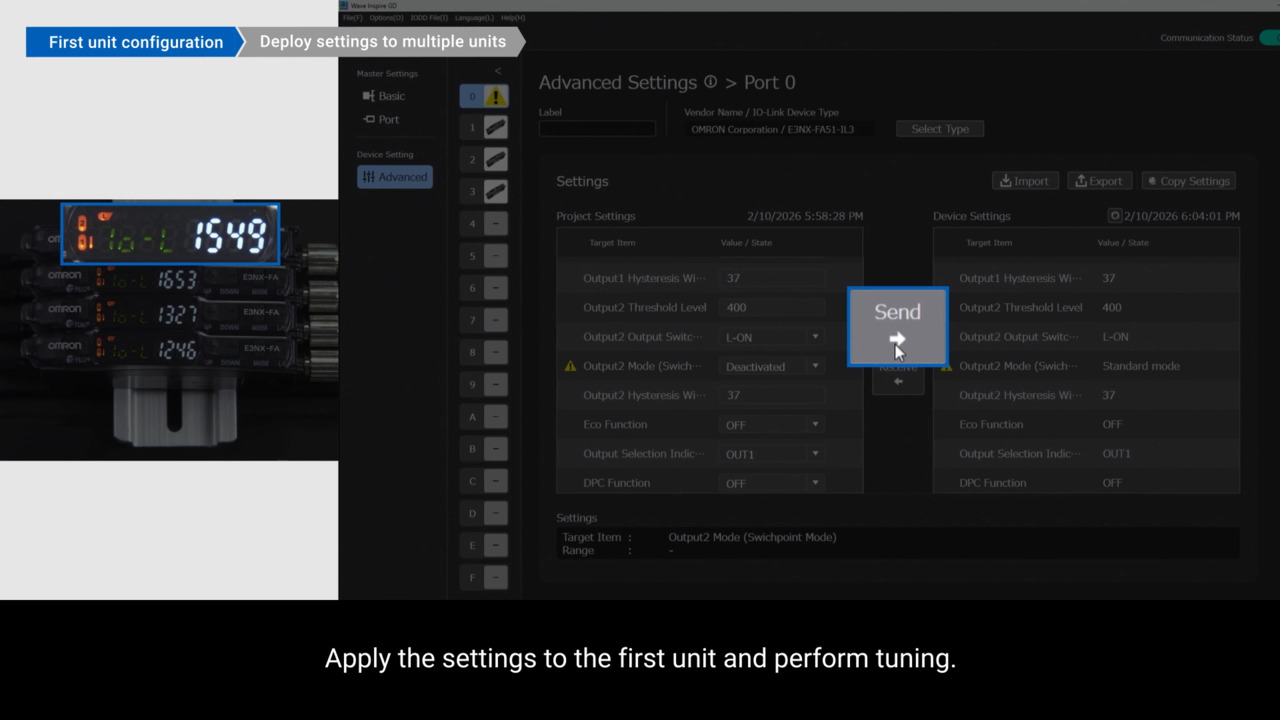Expand the Output2 Output Switch L-ON dropdown
The image size is (1280, 720).
coord(772,337)
